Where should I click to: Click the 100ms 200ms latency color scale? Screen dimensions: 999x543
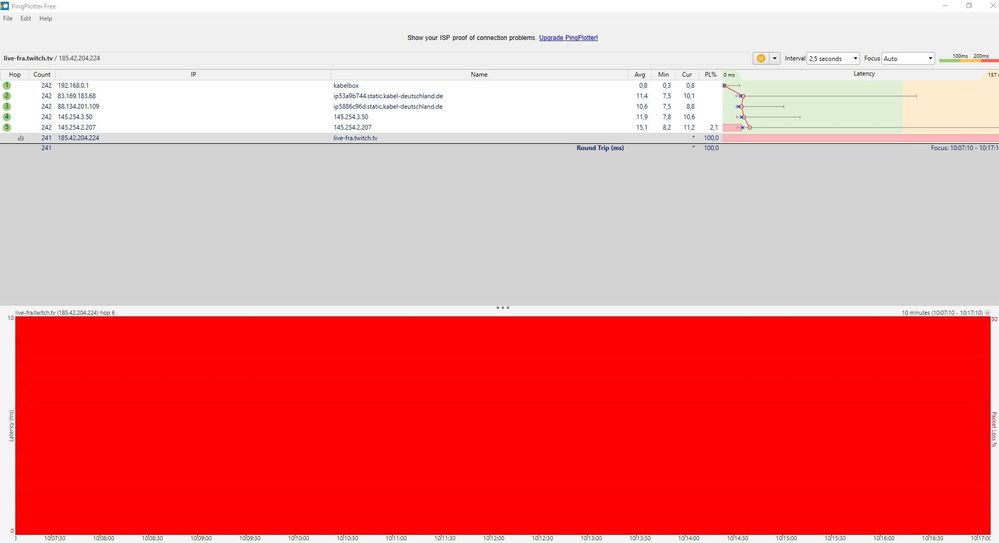[969, 58]
